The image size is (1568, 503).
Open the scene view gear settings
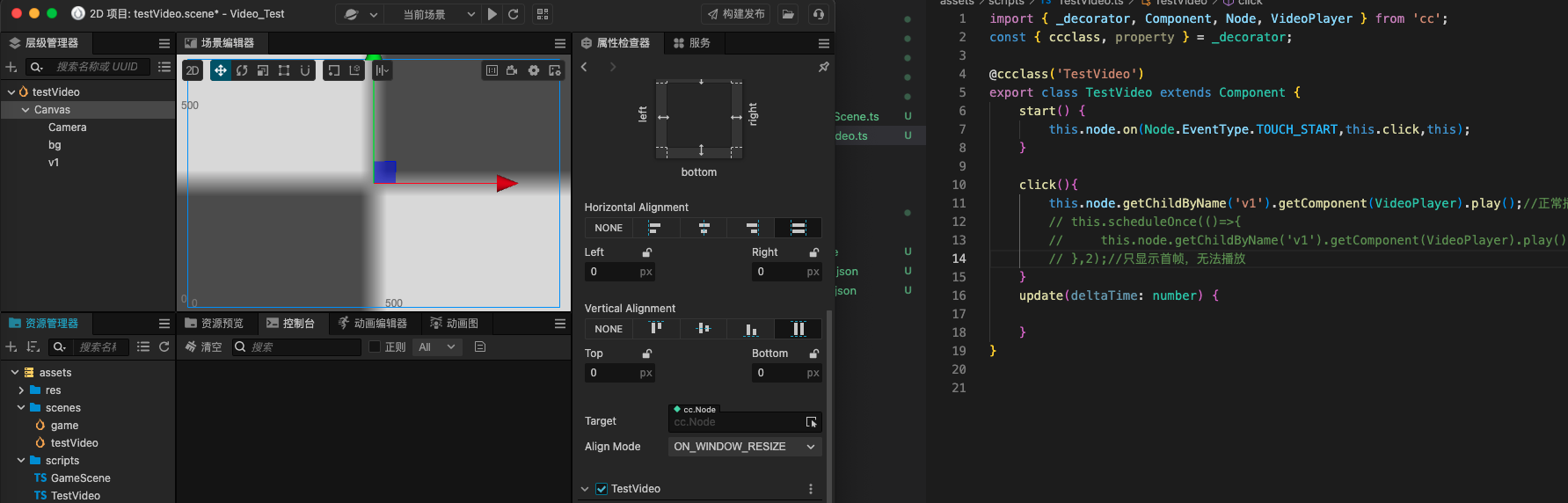tap(534, 70)
